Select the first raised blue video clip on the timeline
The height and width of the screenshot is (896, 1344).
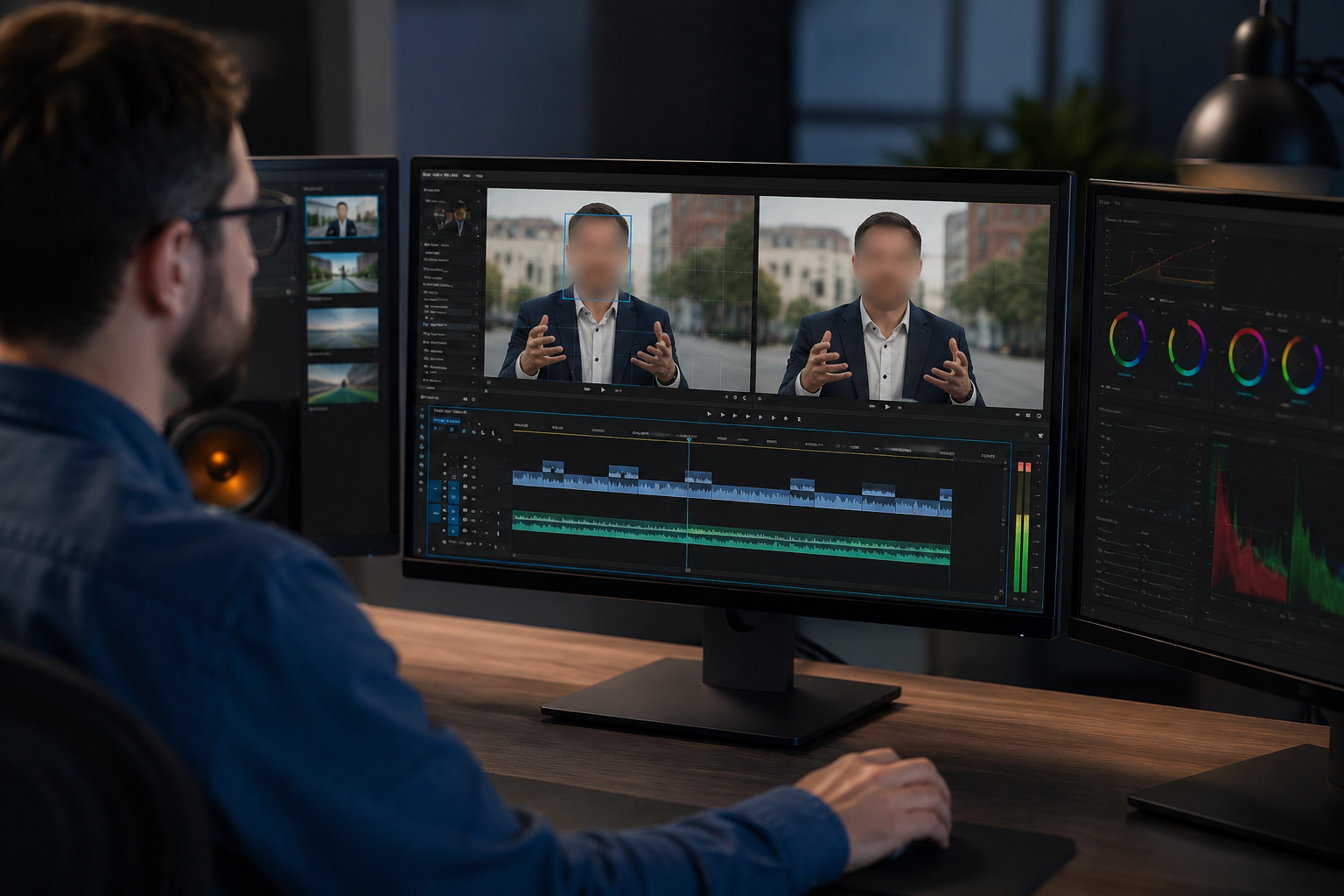(x=553, y=467)
